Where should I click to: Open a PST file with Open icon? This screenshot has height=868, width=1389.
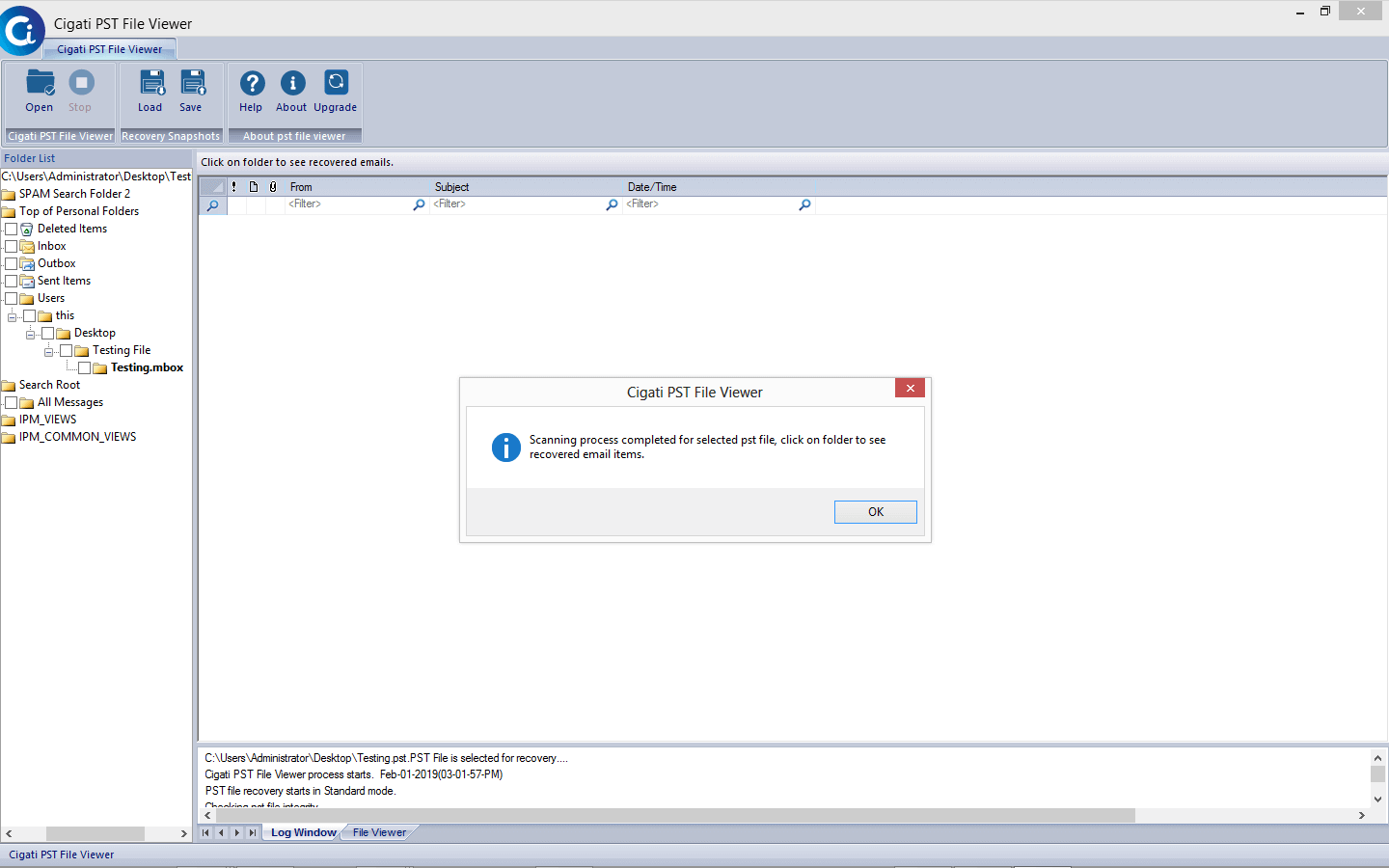pos(40,84)
